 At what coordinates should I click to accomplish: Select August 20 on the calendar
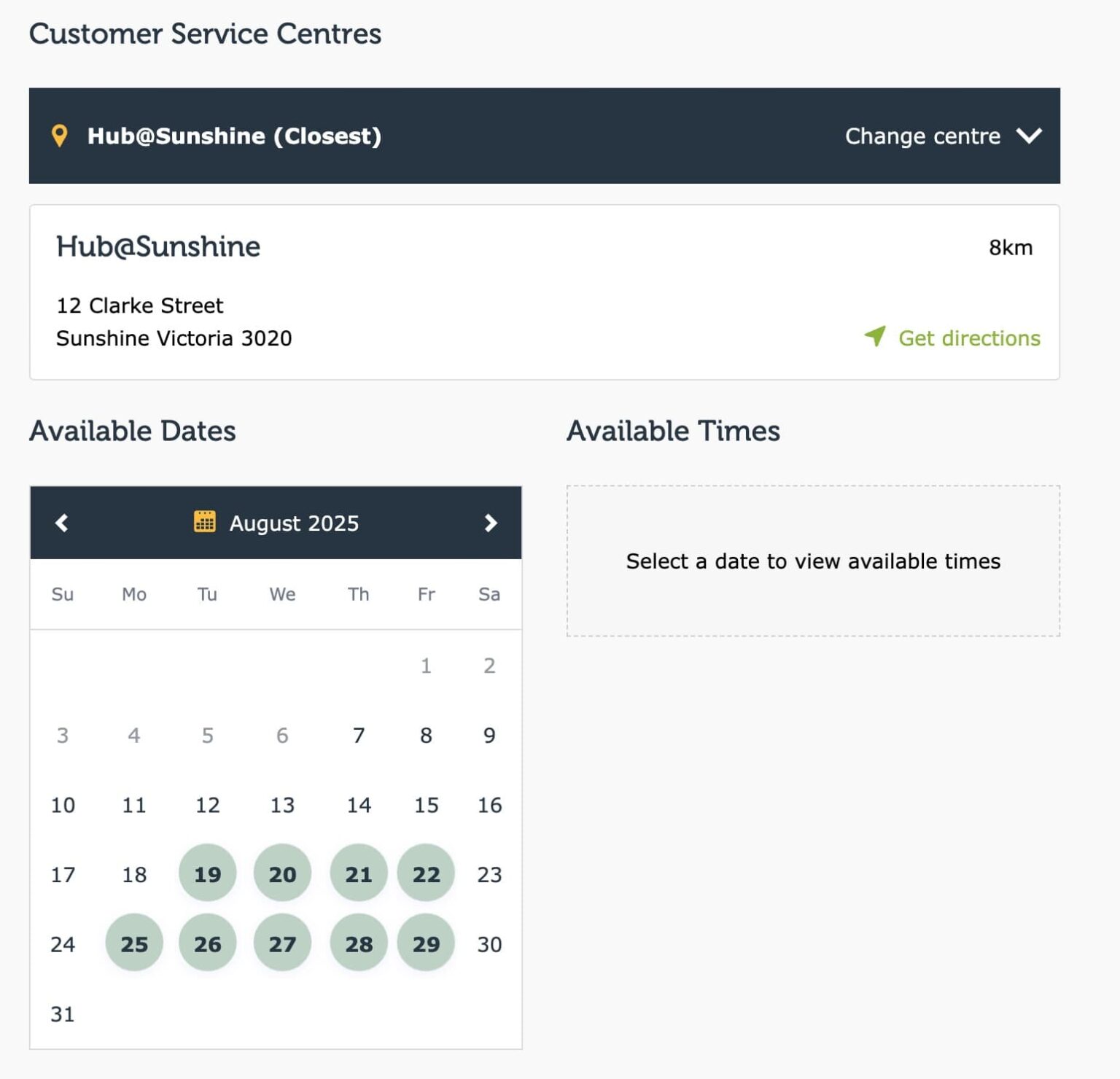tap(282, 873)
